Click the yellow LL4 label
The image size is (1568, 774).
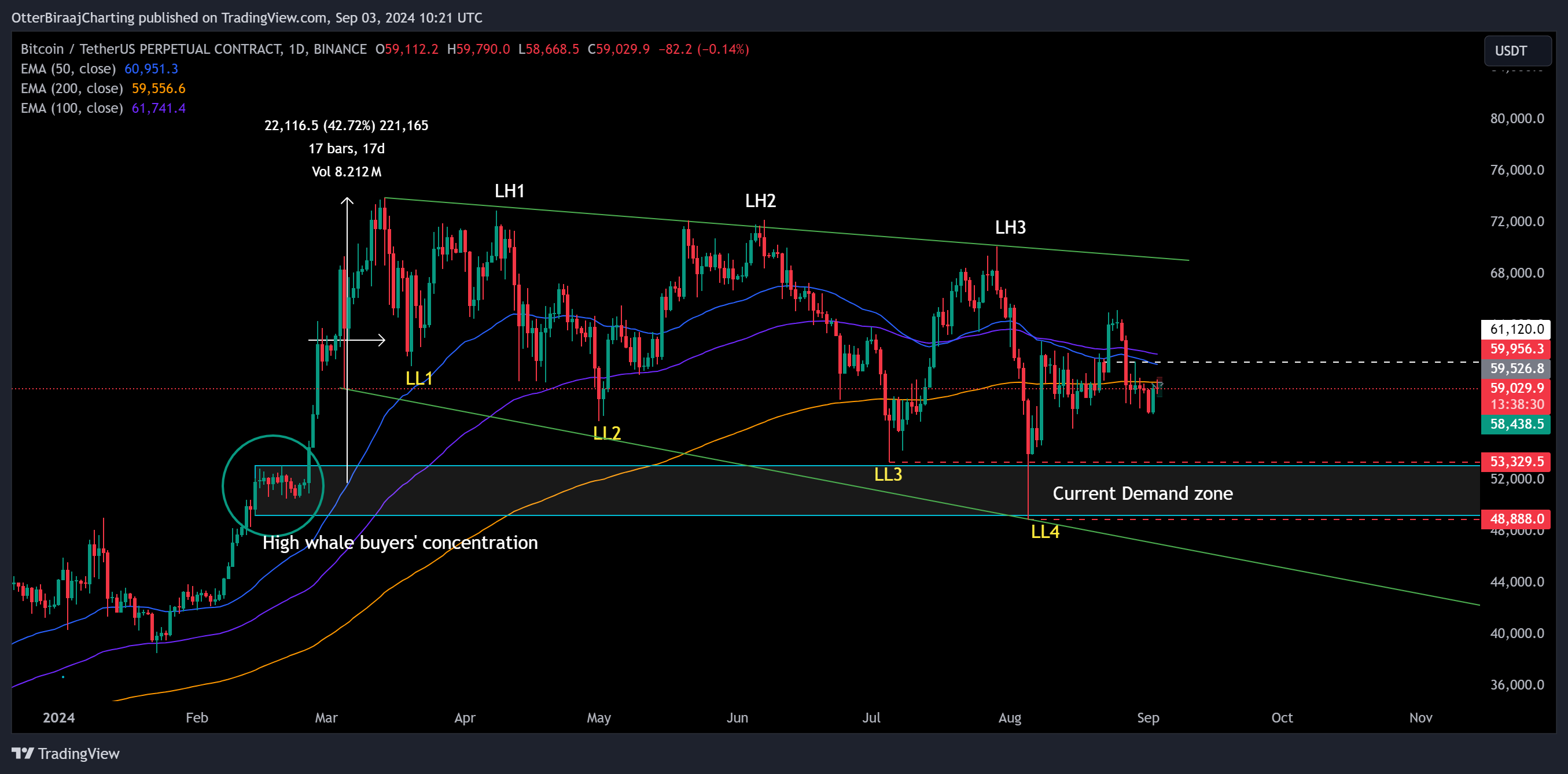point(1045,532)
